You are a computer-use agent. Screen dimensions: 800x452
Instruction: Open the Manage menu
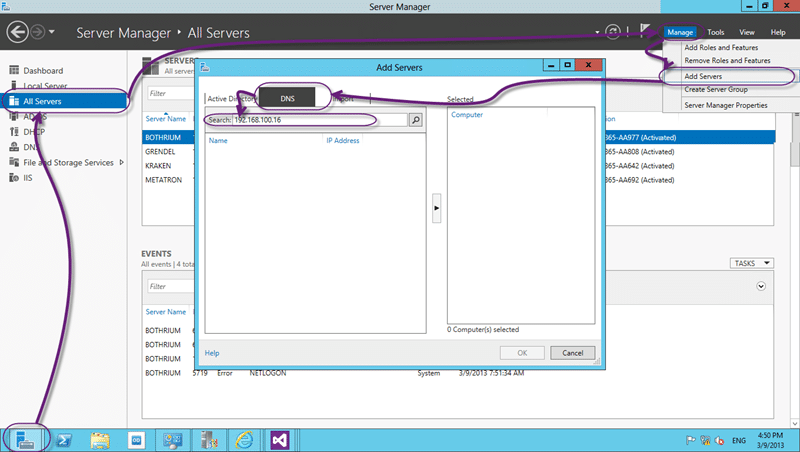click(680, 32)
